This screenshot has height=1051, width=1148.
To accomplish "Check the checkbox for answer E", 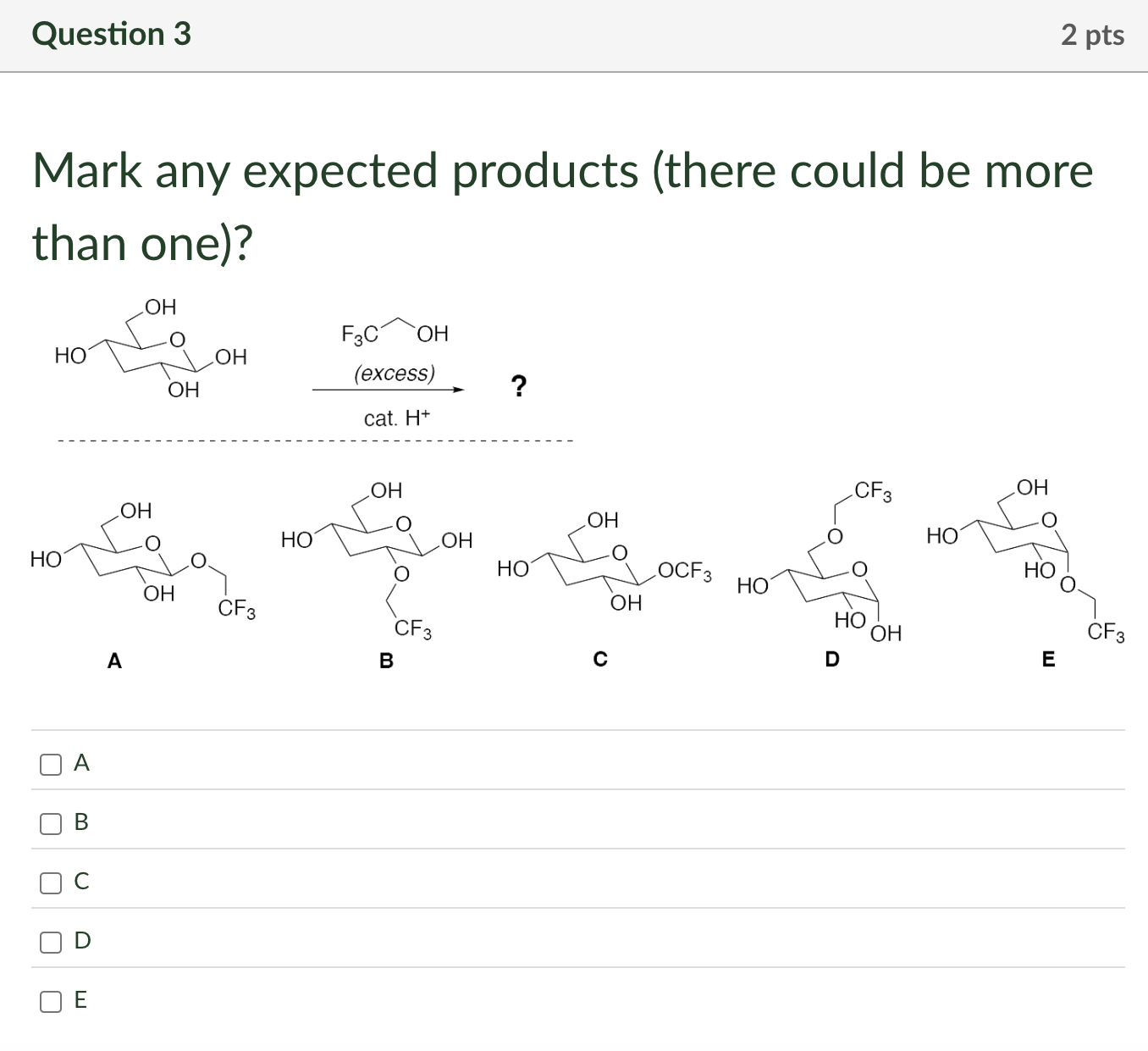I will [x=51, y=1002].
